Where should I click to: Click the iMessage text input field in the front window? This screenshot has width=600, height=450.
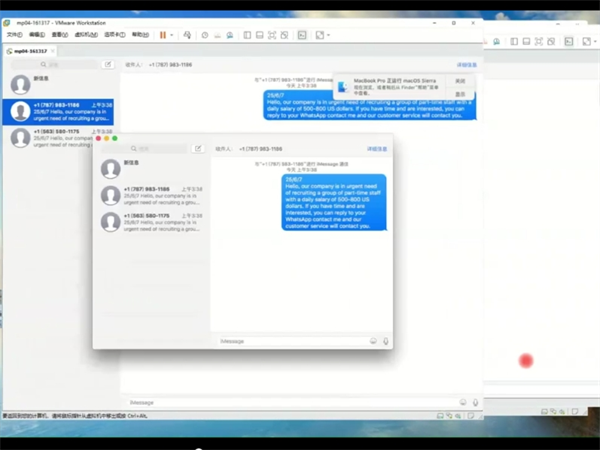point(290,341)
